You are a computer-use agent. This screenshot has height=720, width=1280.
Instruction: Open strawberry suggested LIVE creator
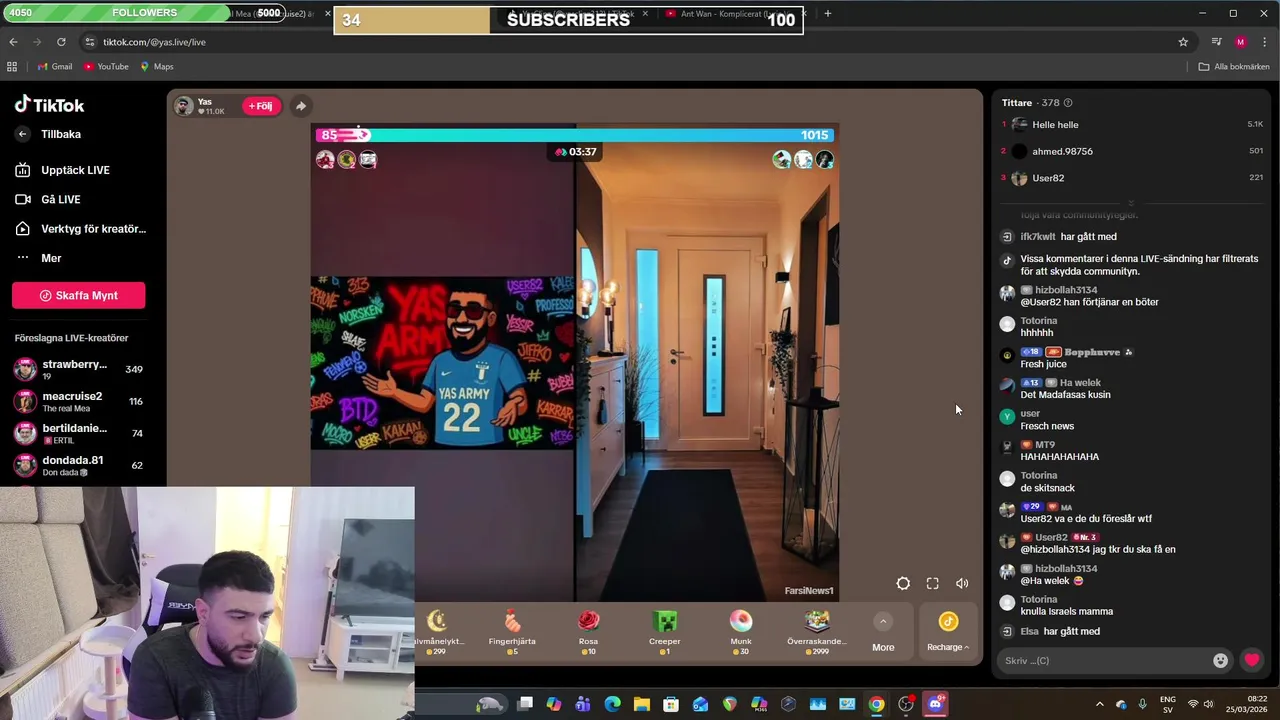click(78, 369)
